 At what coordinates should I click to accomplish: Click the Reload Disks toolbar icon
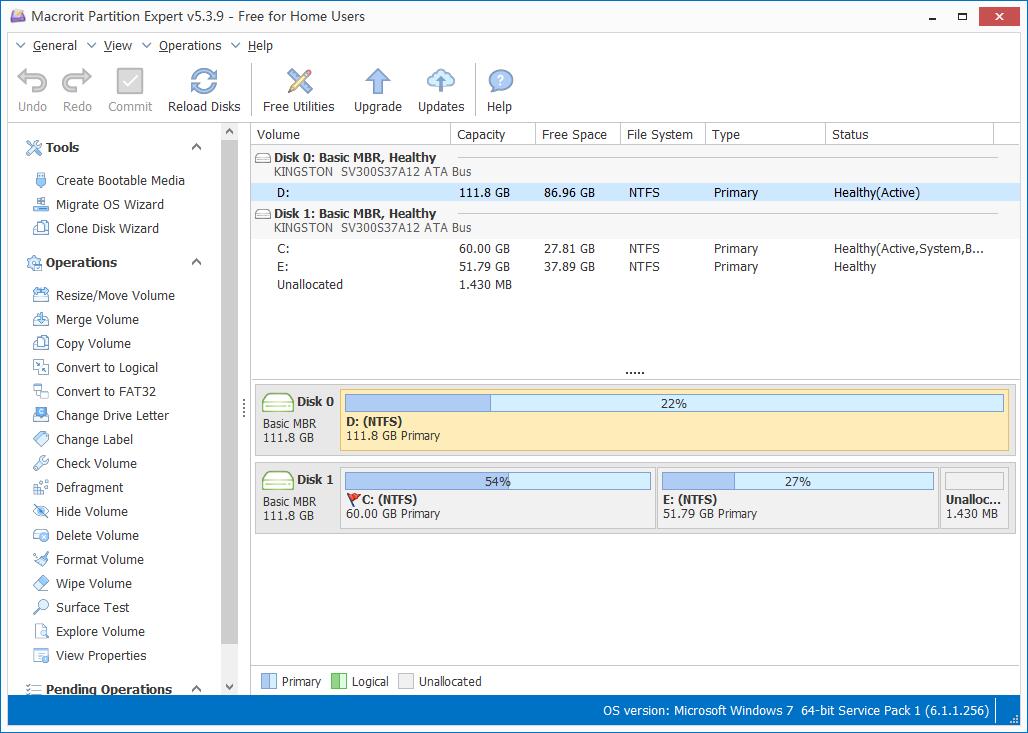pos(204,82)
